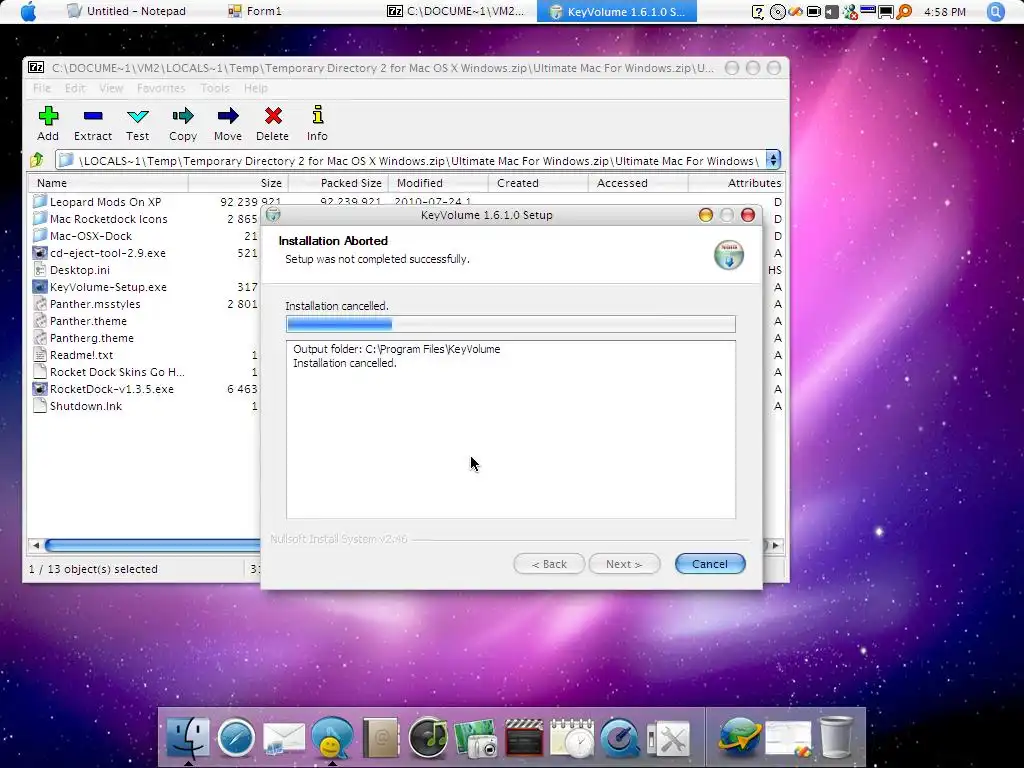Open the Edit menu in 7-Zip
This screenshot has height=768, width=1024.
coord(75,88)
